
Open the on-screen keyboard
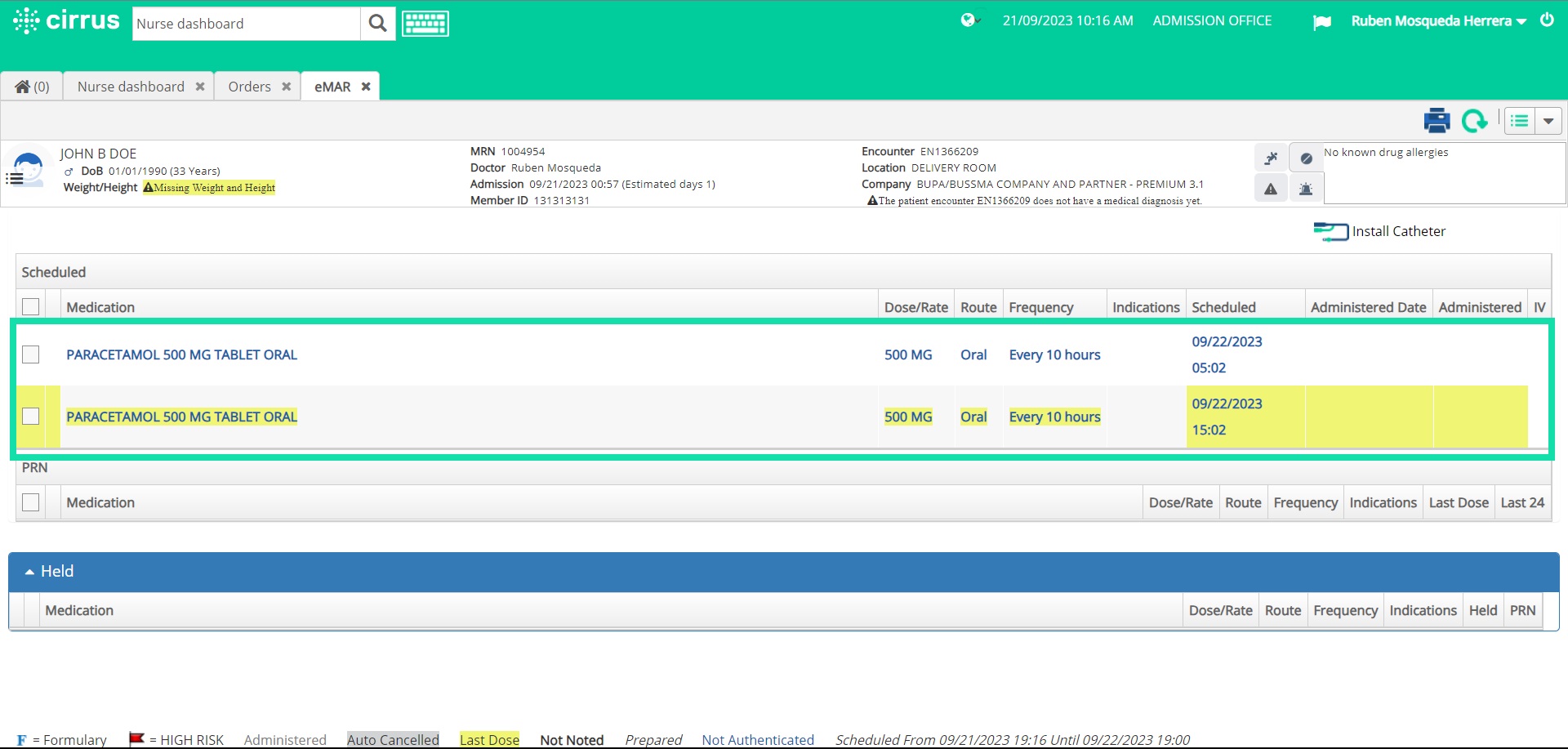click(x=425, y=23)
